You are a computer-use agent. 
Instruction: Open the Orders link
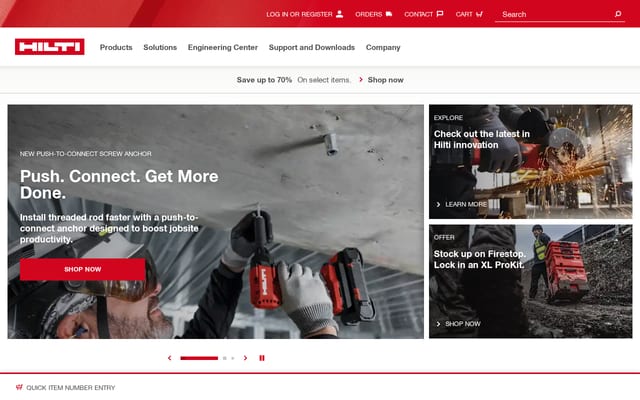coord(373,14)
